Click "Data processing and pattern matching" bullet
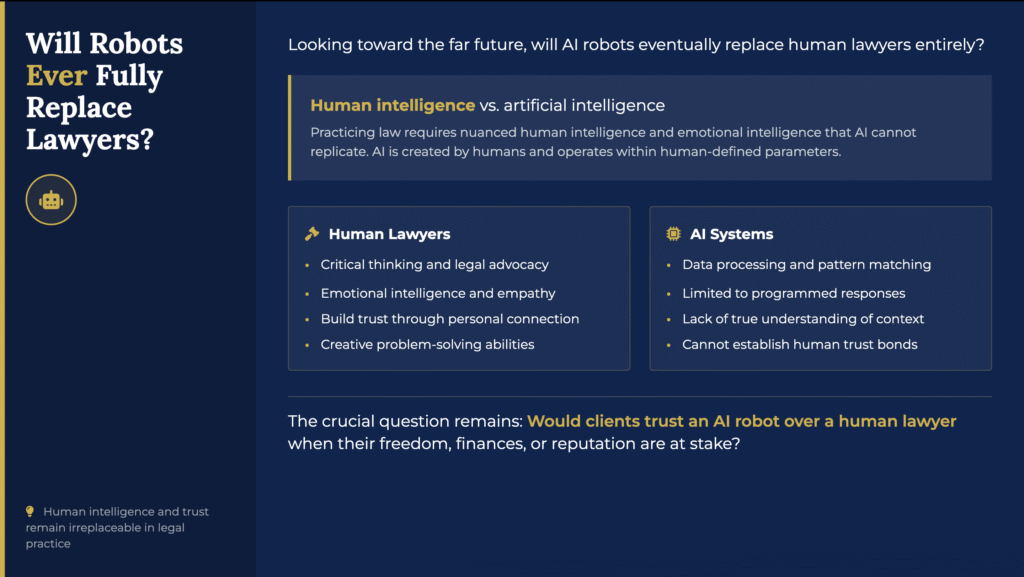 point(806,265)
